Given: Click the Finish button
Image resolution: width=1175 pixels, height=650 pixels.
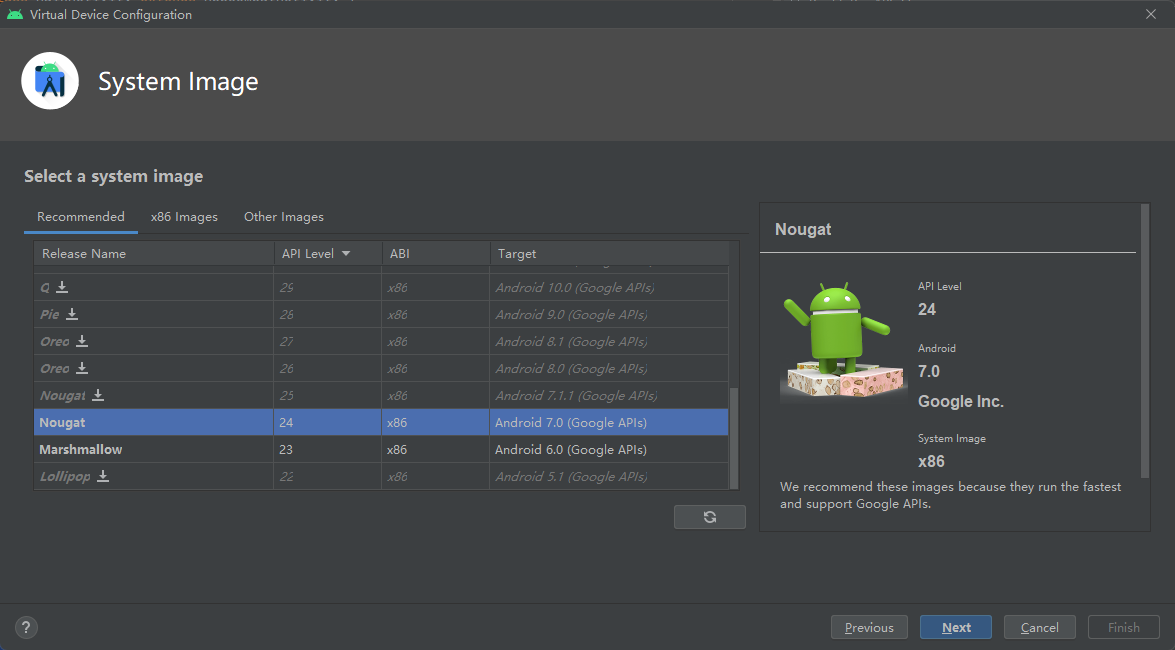Looking at the screenshot, I should coord(1123,628).
